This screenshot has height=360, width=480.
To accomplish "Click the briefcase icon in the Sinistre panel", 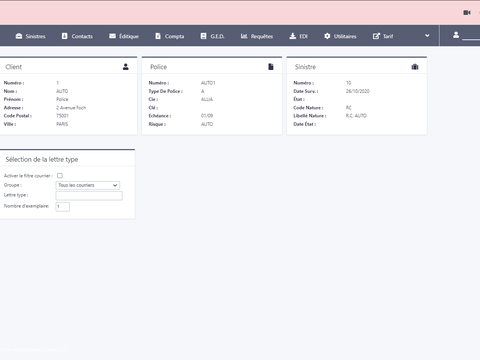I will point(415,67).
